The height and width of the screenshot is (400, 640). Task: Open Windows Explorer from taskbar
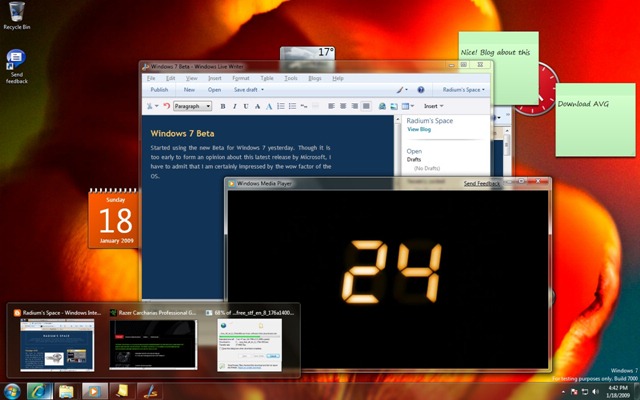coord(67,391)
